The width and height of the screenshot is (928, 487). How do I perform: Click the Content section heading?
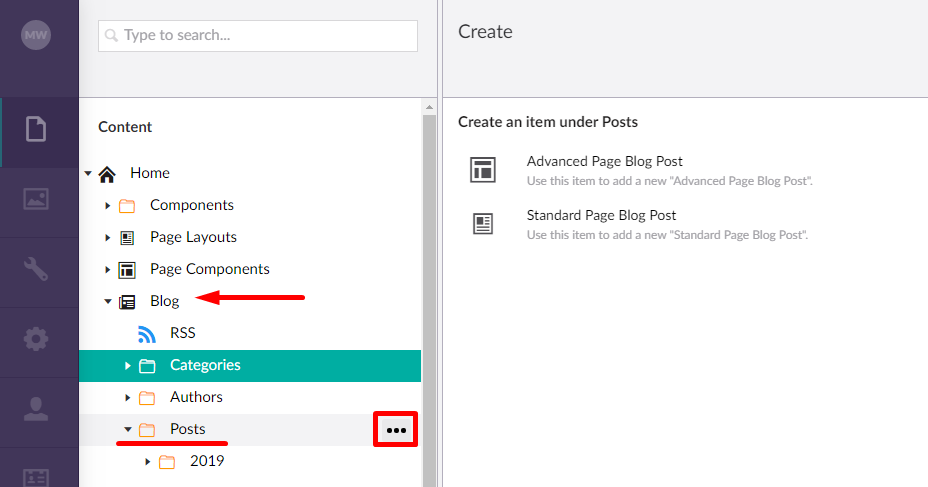pos(125,127)
